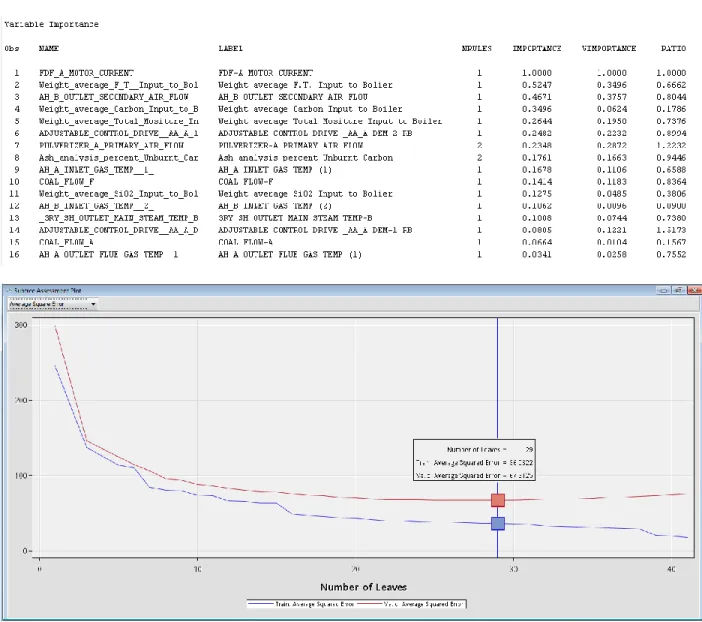Viewport: 702px width, 622px height.
Task: Select the blue training marker at 29 leaves
Action: pos(498,523)
